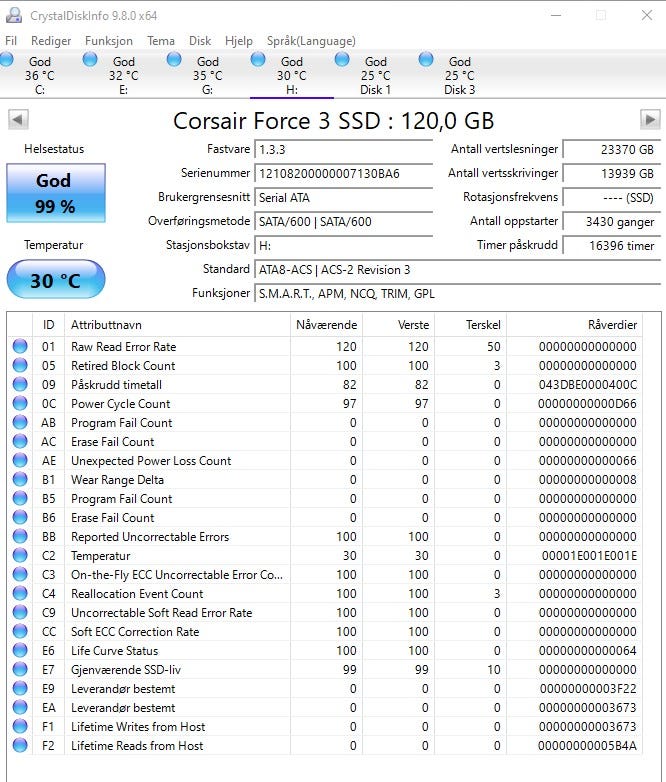Screen dimensions: 666x782
Task: Click Timer påskrudd value 16396 timer
Action: point(612,245)
